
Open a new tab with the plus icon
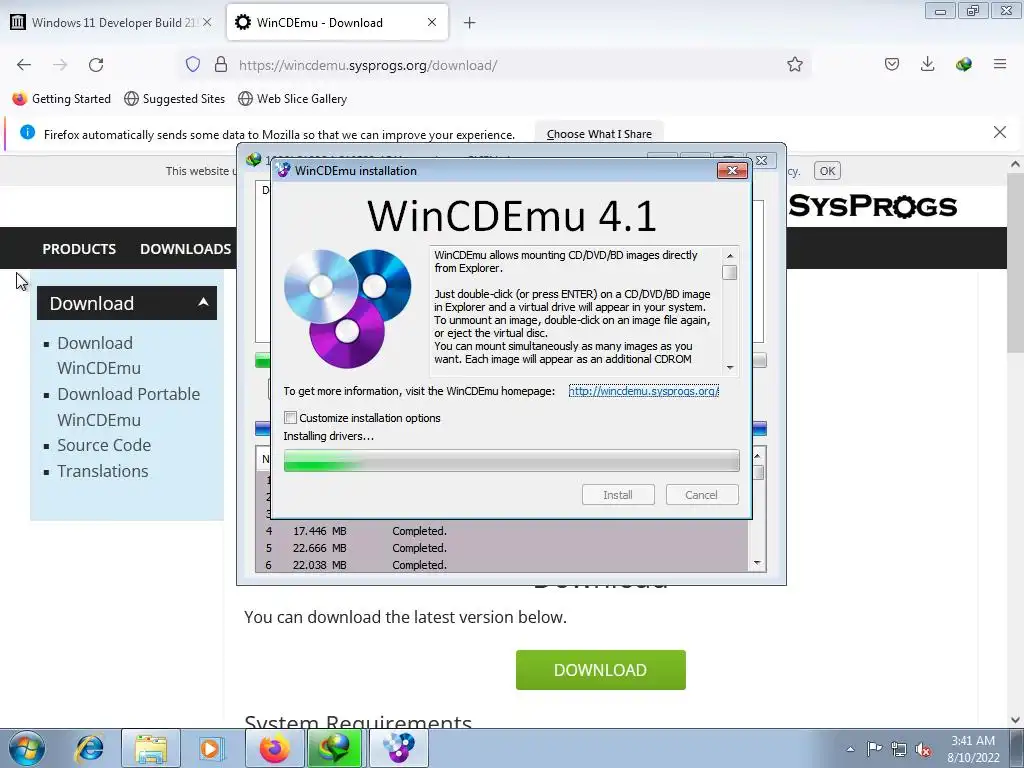pyautogui.click(x=470, y=23)
